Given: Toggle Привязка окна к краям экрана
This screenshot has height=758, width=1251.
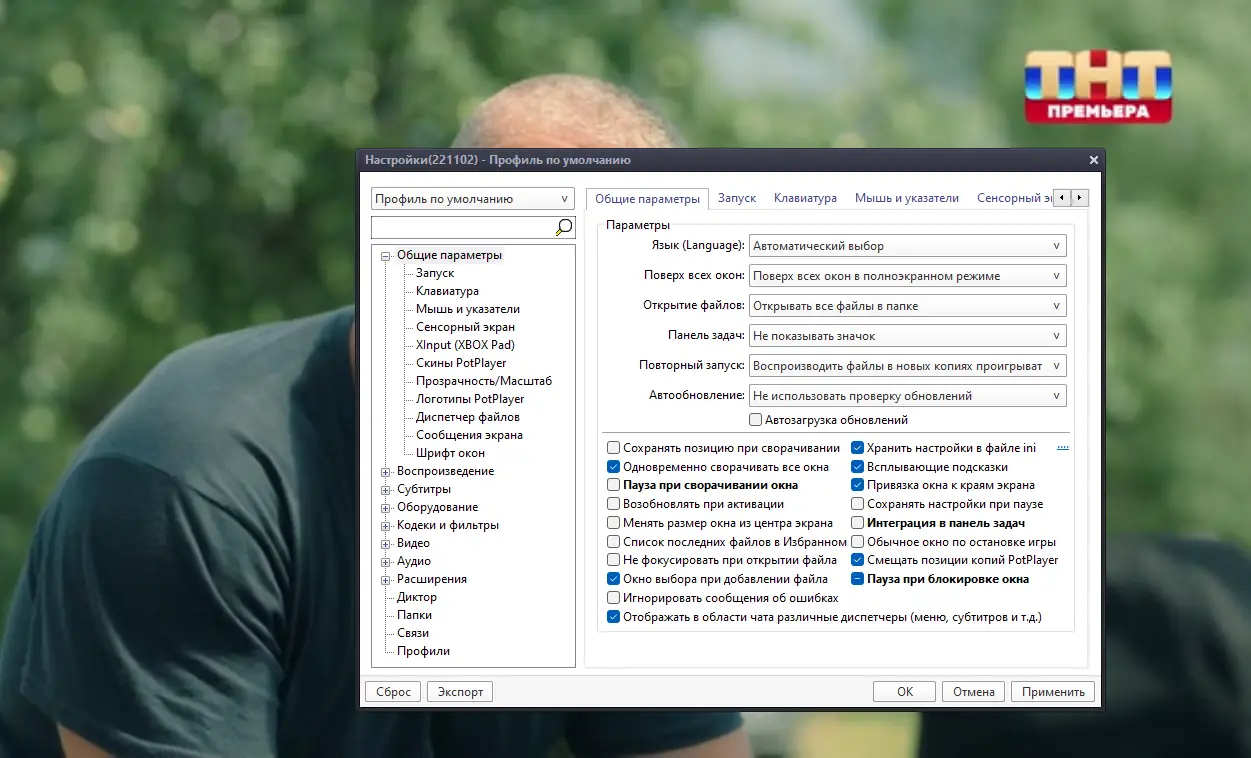Looking at the screenshot, I should coord(857,485).
